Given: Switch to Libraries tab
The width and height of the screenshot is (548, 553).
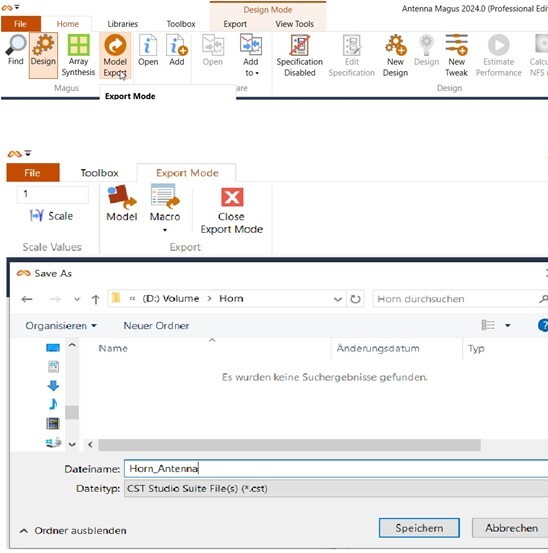Looking at the screenshot, I should tap(122, 24).
